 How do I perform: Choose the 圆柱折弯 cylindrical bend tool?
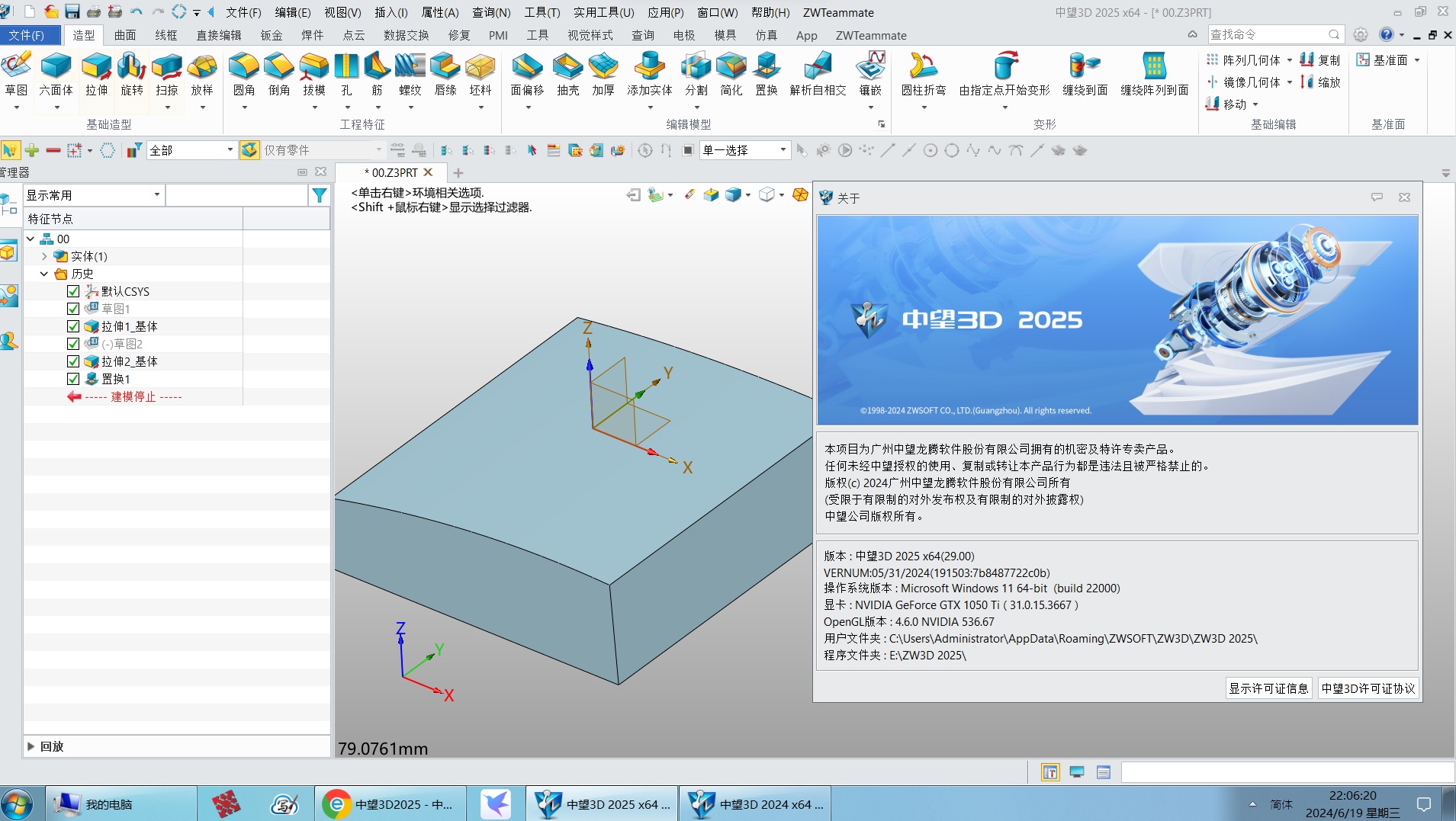point(924,74)
